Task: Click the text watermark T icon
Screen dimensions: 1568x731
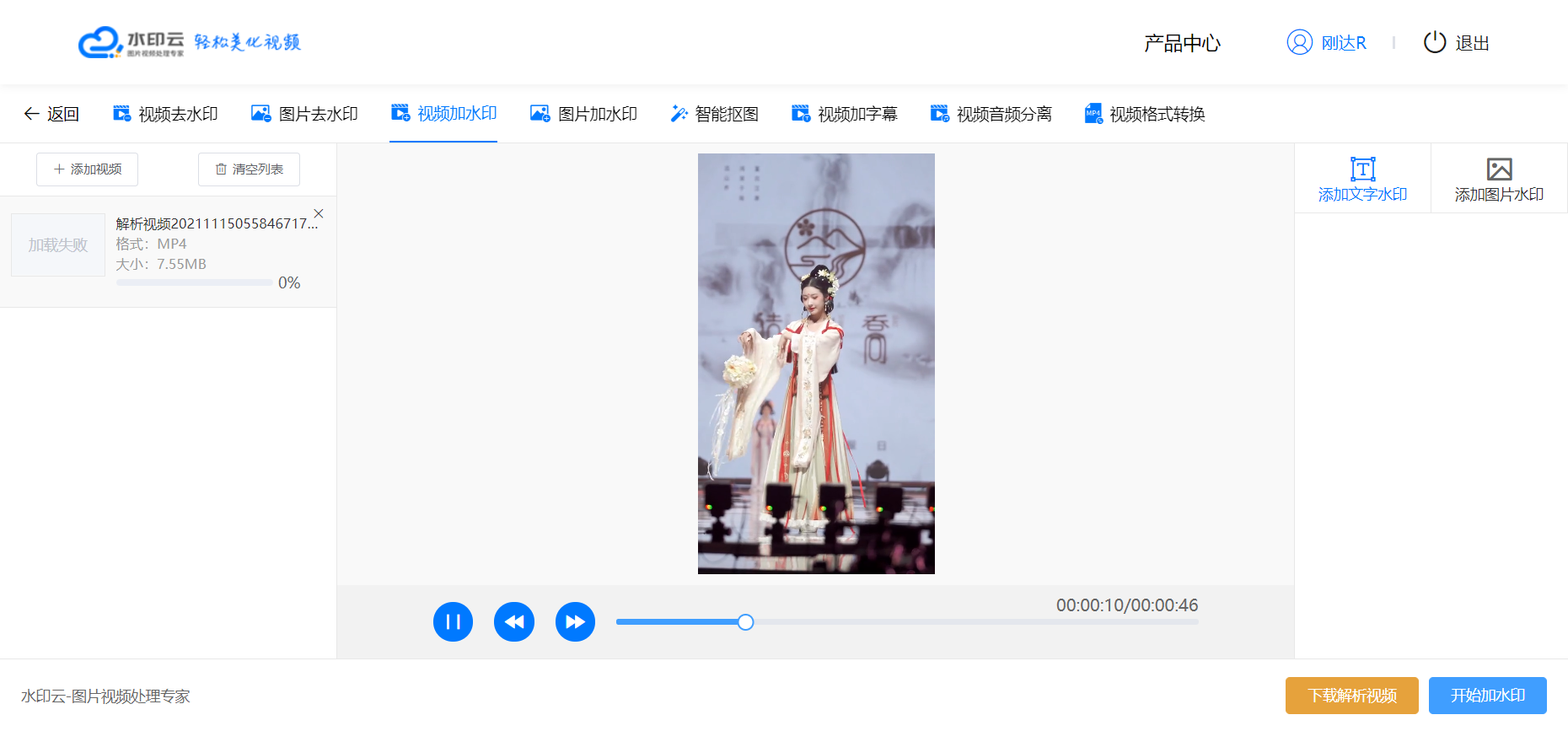Action: pos(1362,169)
